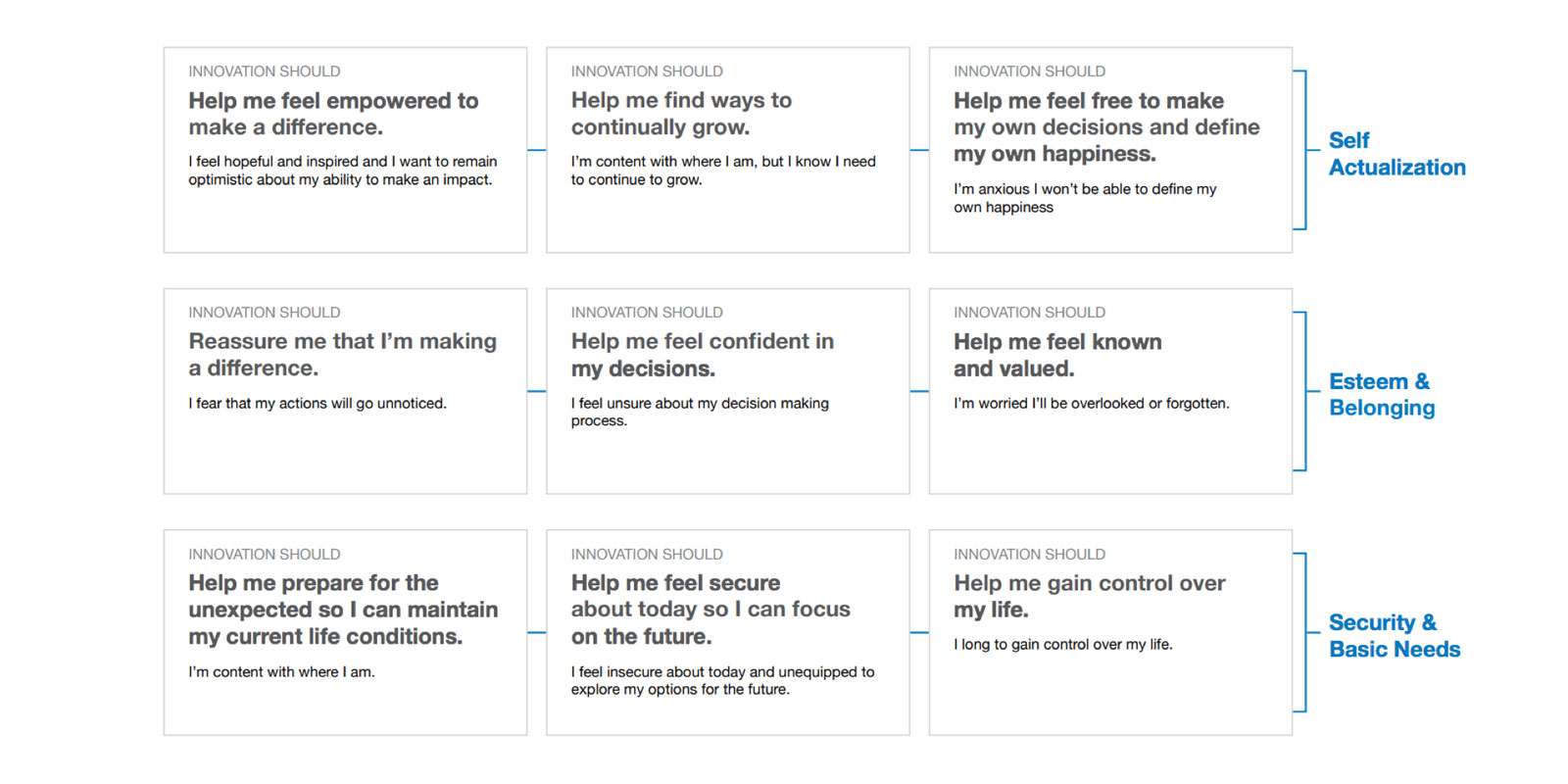The height and width of the screenshot is (784, 1568).
Task: Click 'I feel unsure about my decision making process' text
Action: tap(700, 412)
